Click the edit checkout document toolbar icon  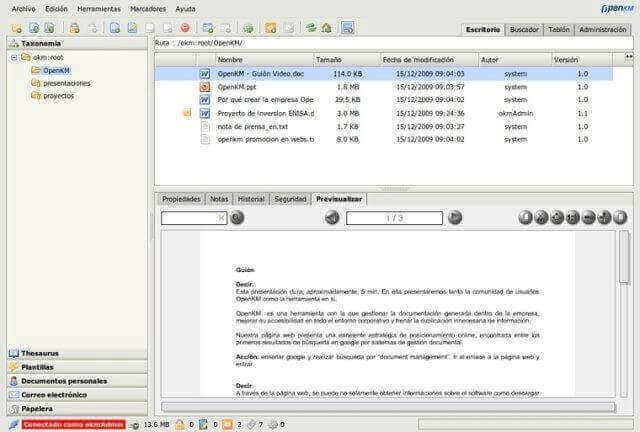click(132, 28)
